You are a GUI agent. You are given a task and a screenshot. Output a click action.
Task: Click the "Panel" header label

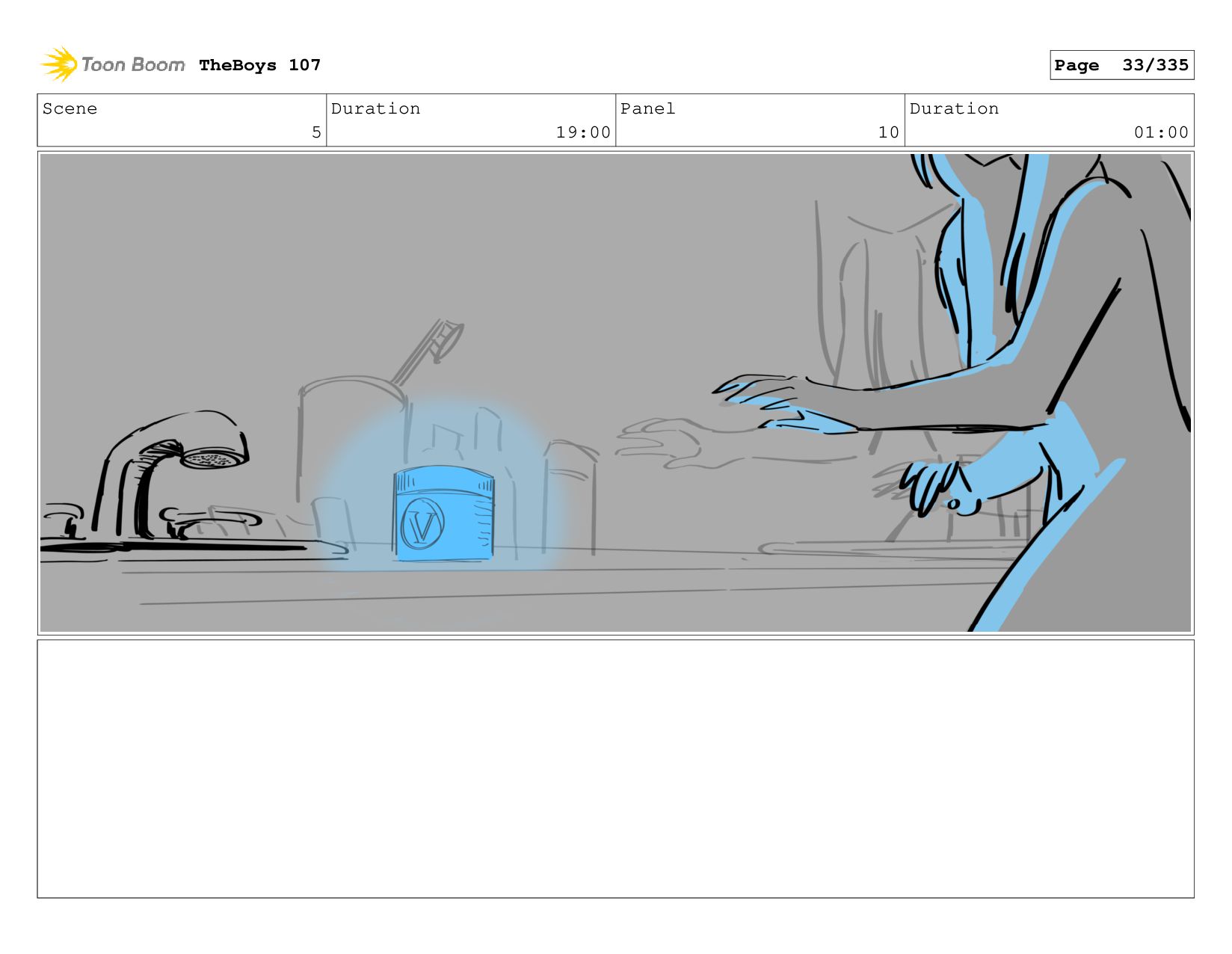tap(647, 108)
